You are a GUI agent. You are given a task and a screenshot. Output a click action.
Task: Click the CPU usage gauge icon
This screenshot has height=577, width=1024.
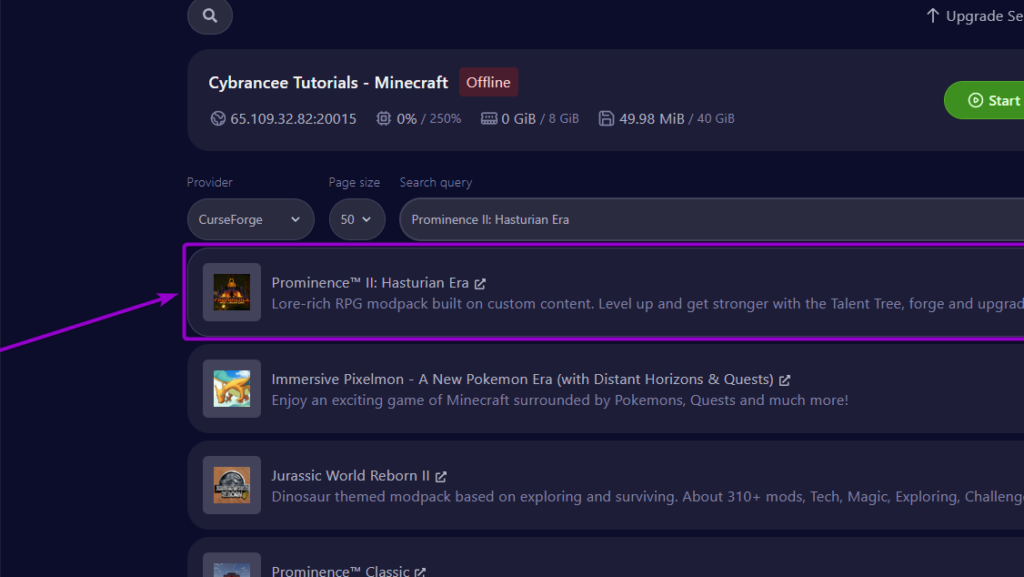coord(383,117)
